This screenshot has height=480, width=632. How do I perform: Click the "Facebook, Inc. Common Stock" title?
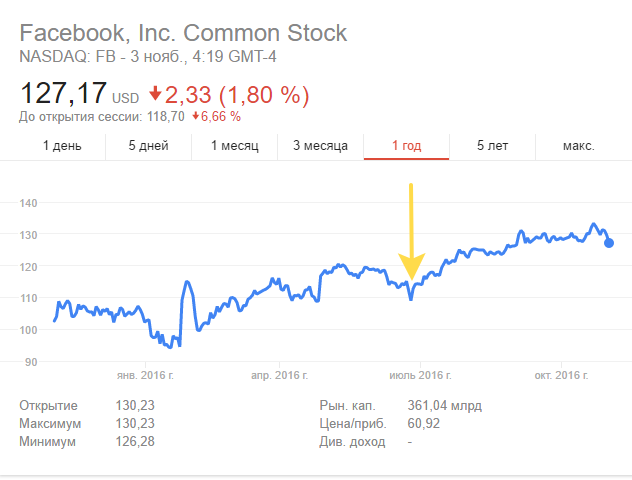184,33
